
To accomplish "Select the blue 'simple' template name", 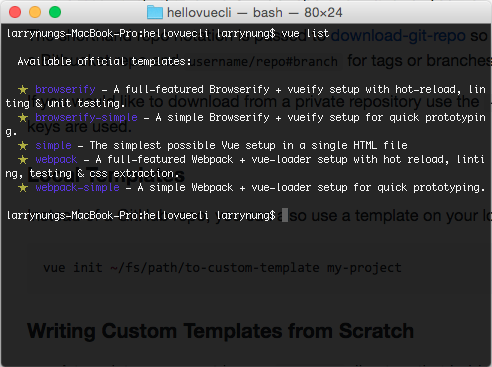I will tap(53, 146).
